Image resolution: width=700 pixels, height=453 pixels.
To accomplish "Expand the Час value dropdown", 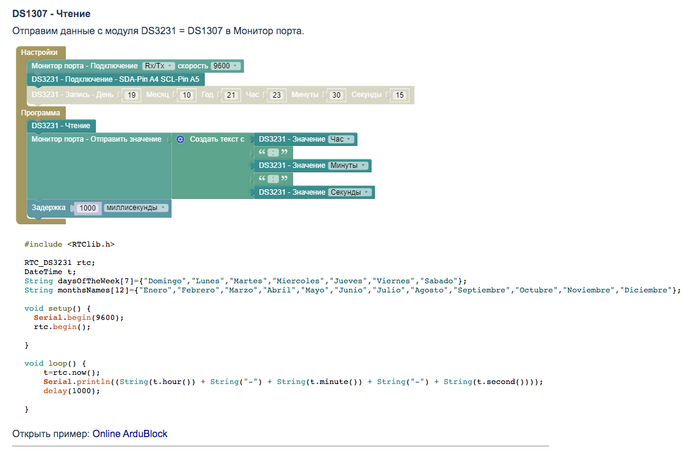I will point(342,139).
